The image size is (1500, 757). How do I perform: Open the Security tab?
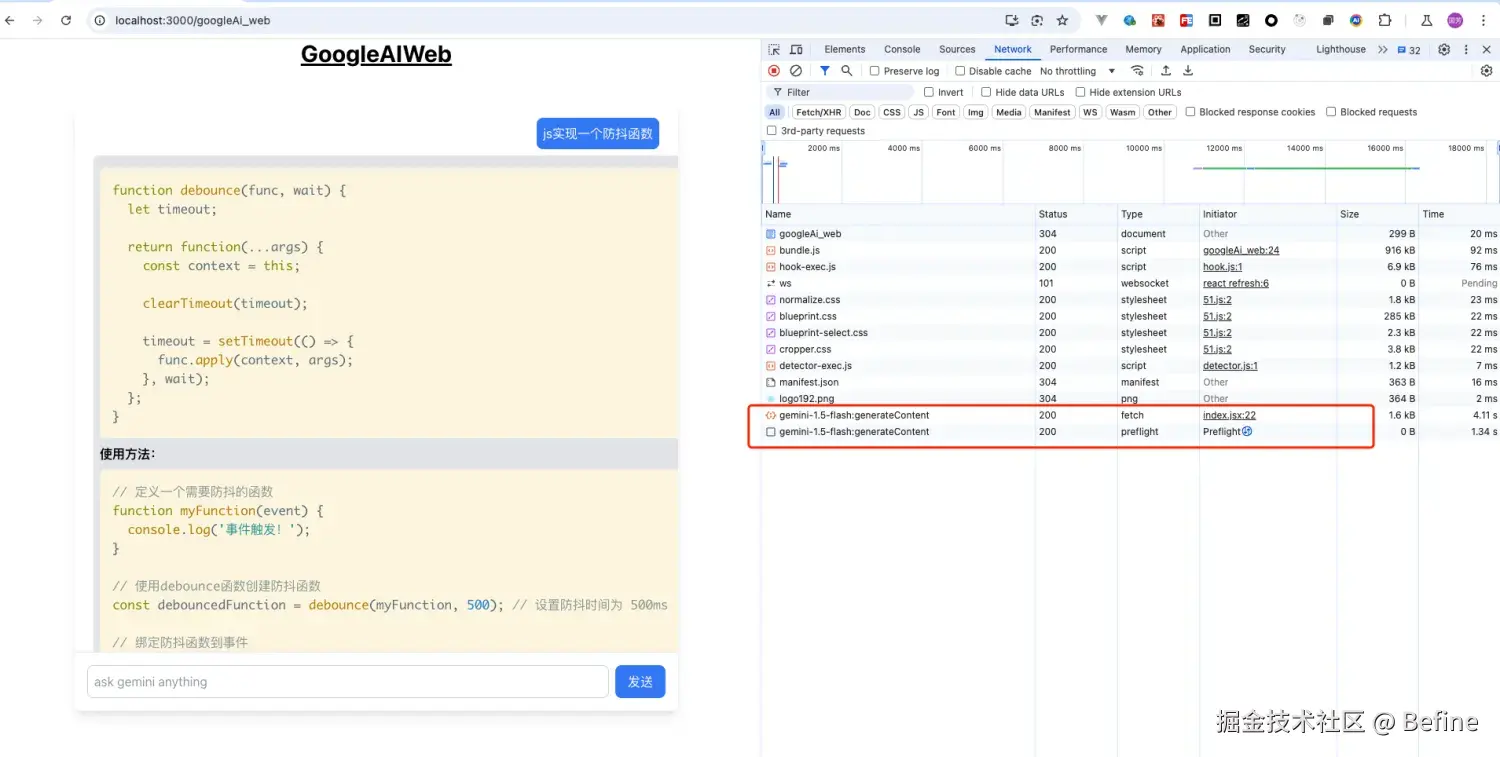point(1267,50)
